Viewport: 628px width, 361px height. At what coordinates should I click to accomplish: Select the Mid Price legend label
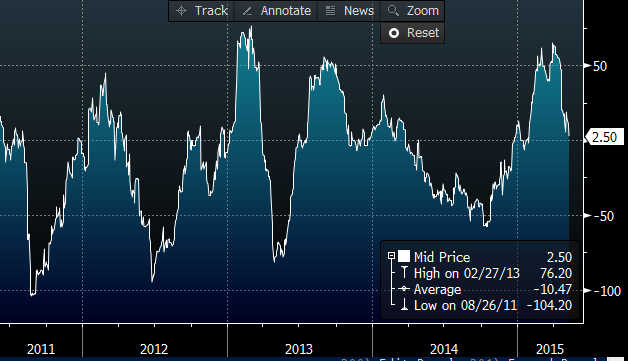click(442, 257)
